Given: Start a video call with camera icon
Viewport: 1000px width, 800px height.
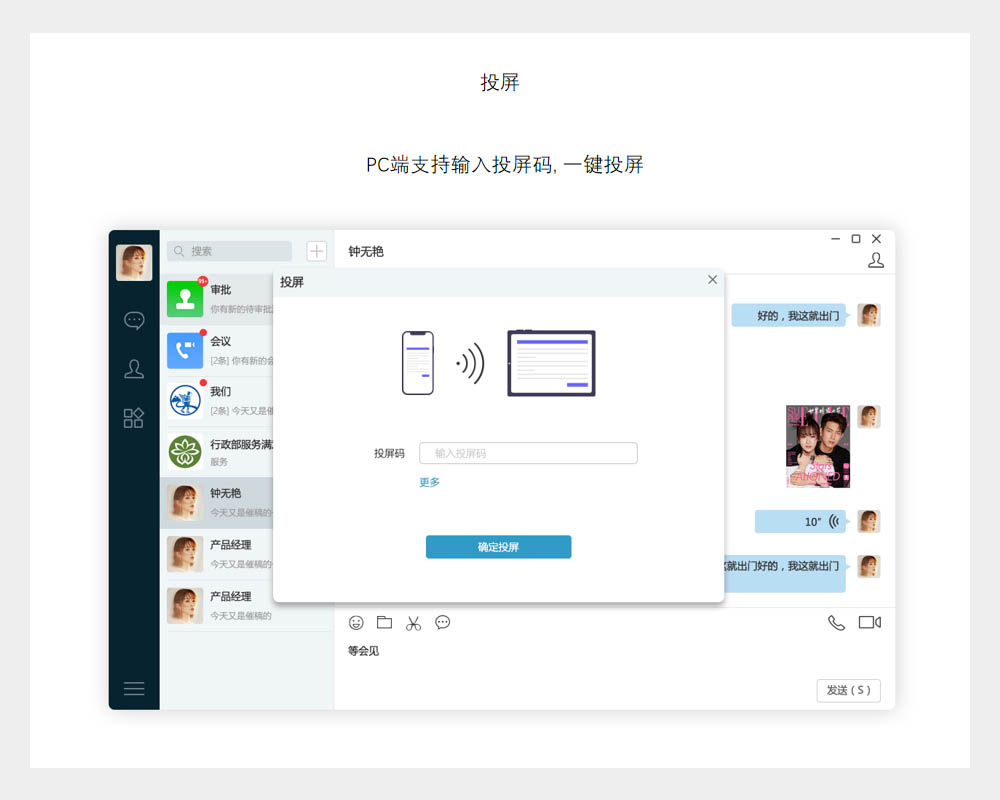Looking at the screenshot, I should (x=869, y=623).
